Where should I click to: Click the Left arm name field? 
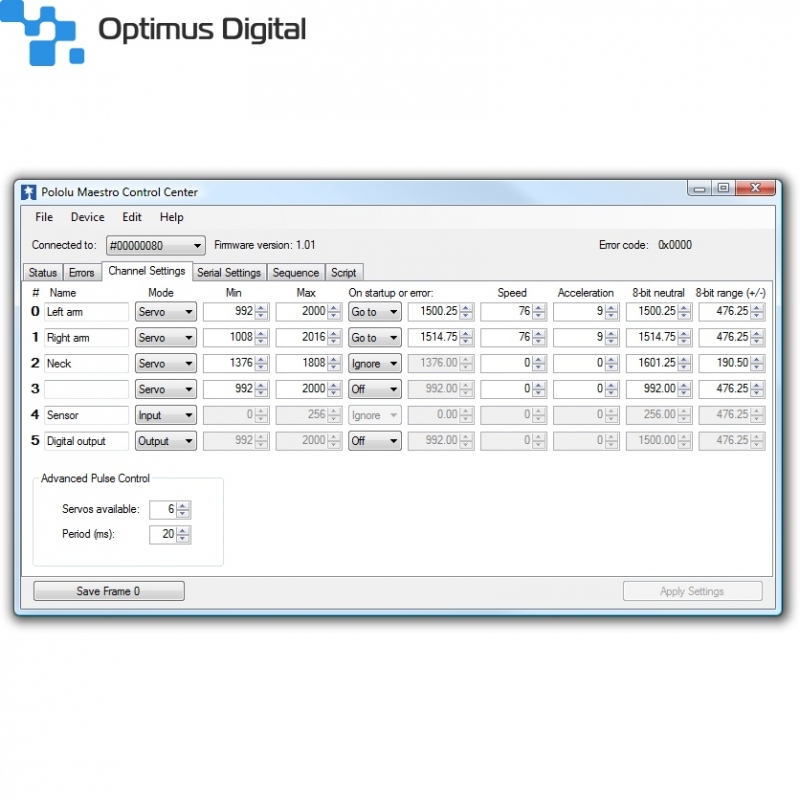(x=86, y=312)
